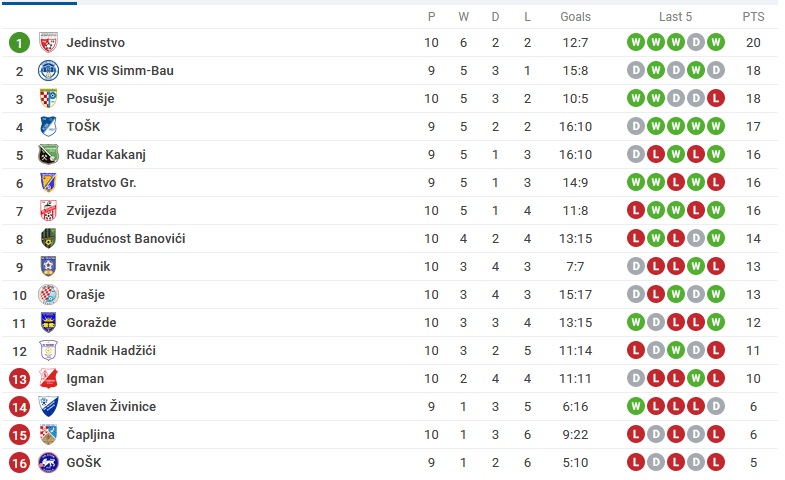Click the PTS column header
The height and width of the screenshot is (480, 785).
[x=753, y=17]
